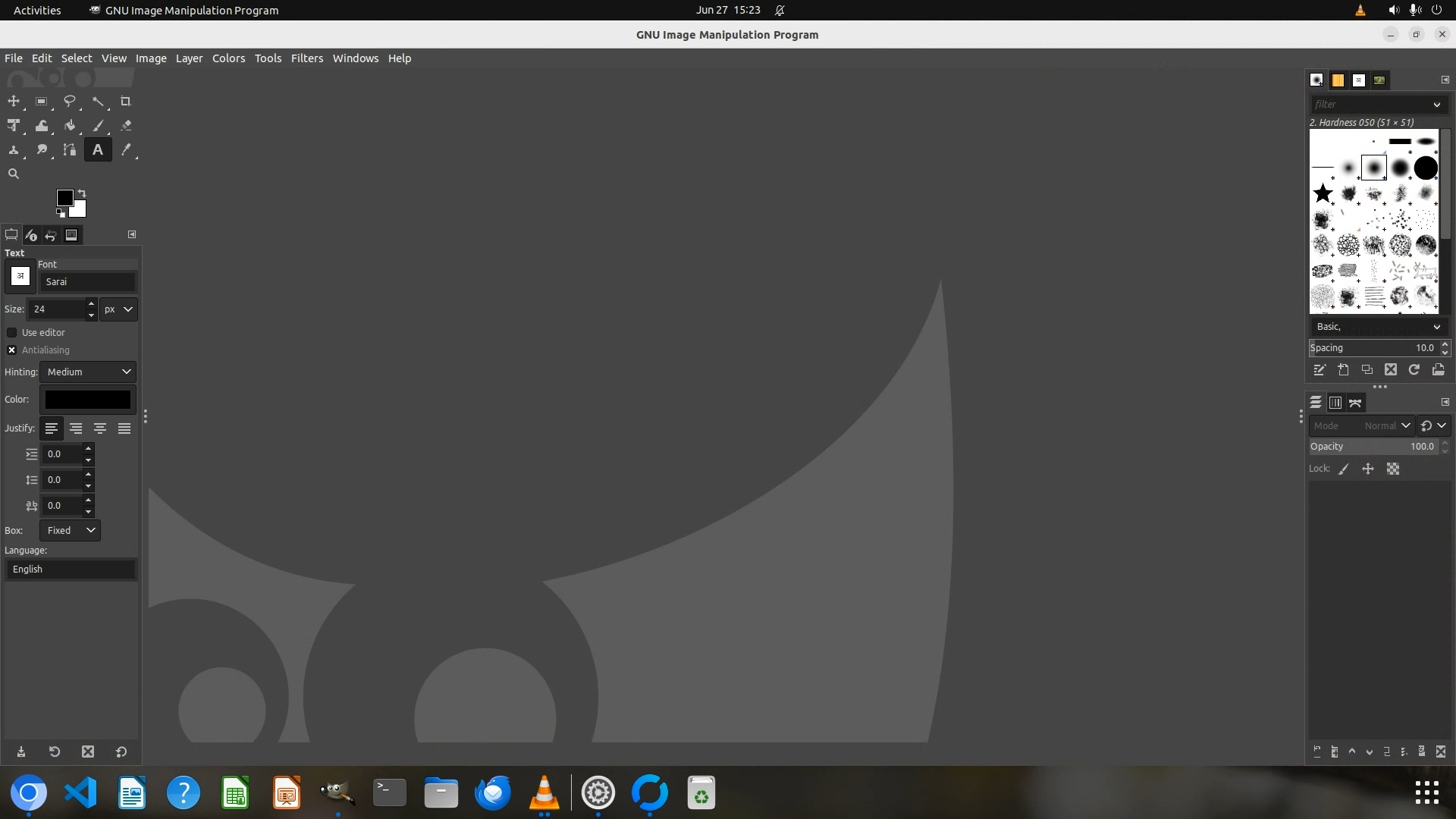This screenshot has width=1456, height=819.
Task: Set text justification to centered
Action: click(100, 428)
